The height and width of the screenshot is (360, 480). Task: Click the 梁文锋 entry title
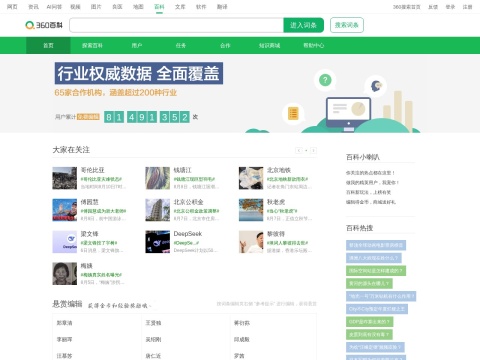90,234
